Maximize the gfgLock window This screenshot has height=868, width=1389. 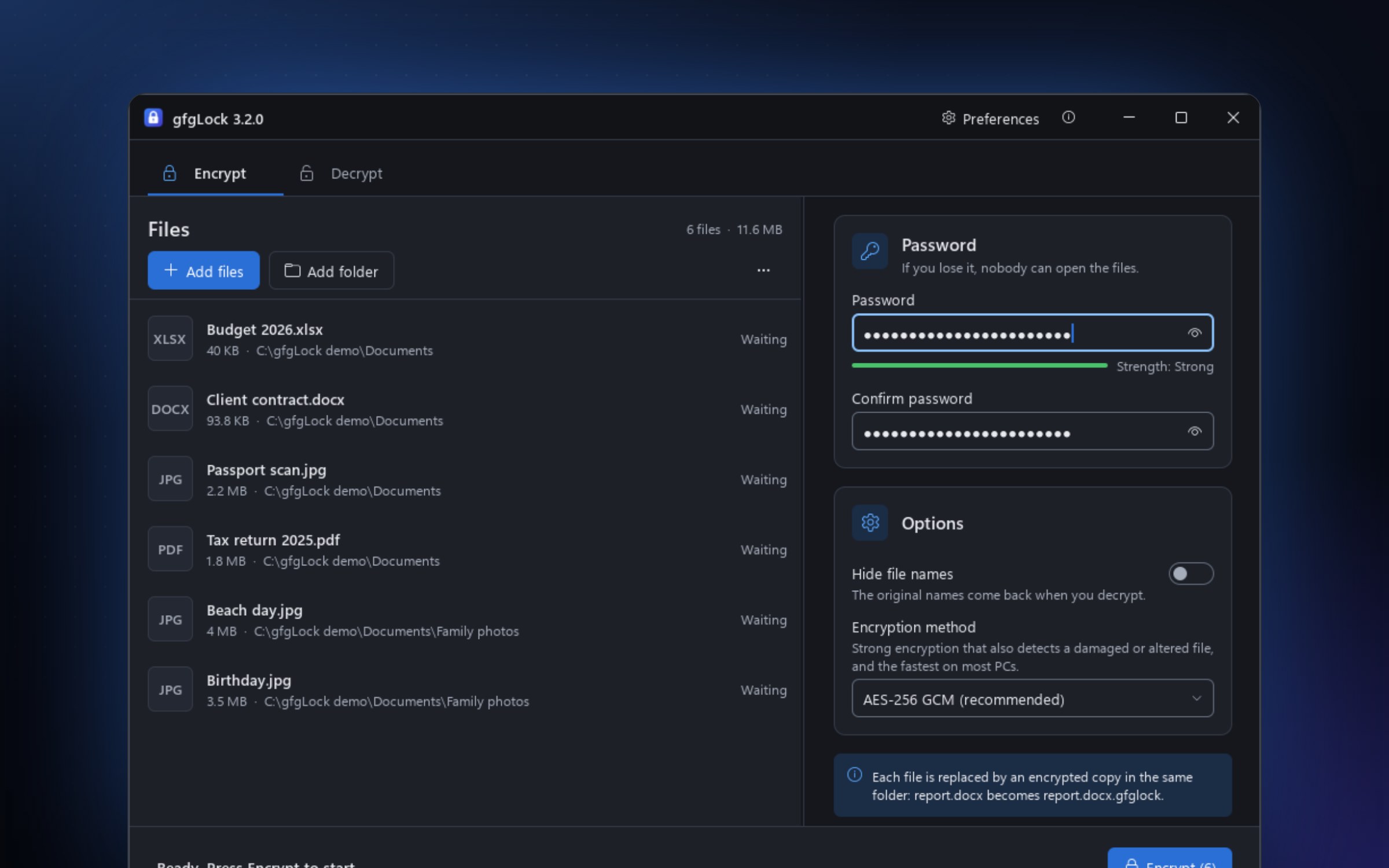coord(1181,117)
